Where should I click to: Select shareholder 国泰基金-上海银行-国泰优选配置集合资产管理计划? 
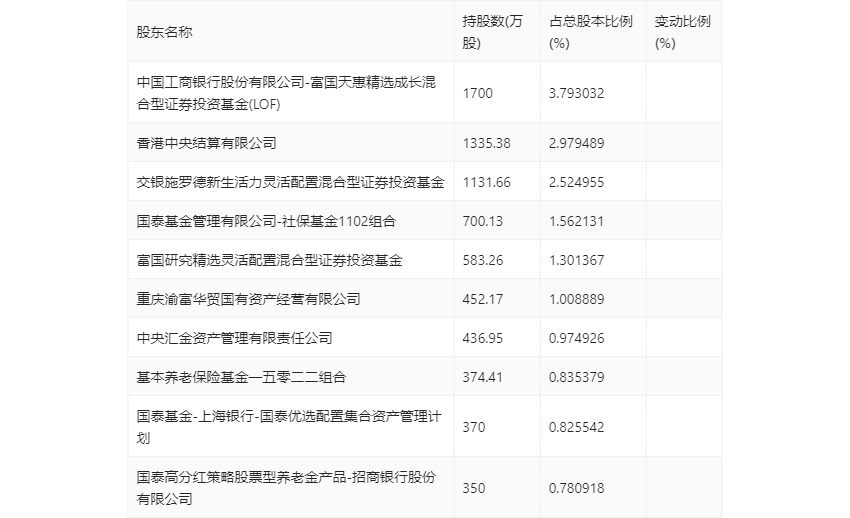click(x=289, y=427)
